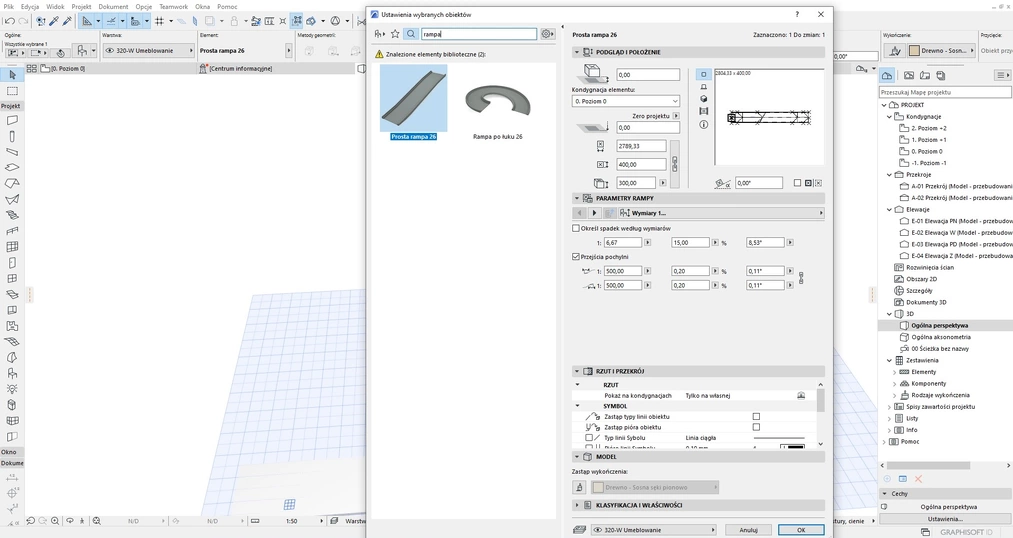The height and width of the screenshot is (538, 1013).
Task: Open 'Kondygnacja elementu' dropdown showing 0. Poziom 0
Action: point(626,101)
